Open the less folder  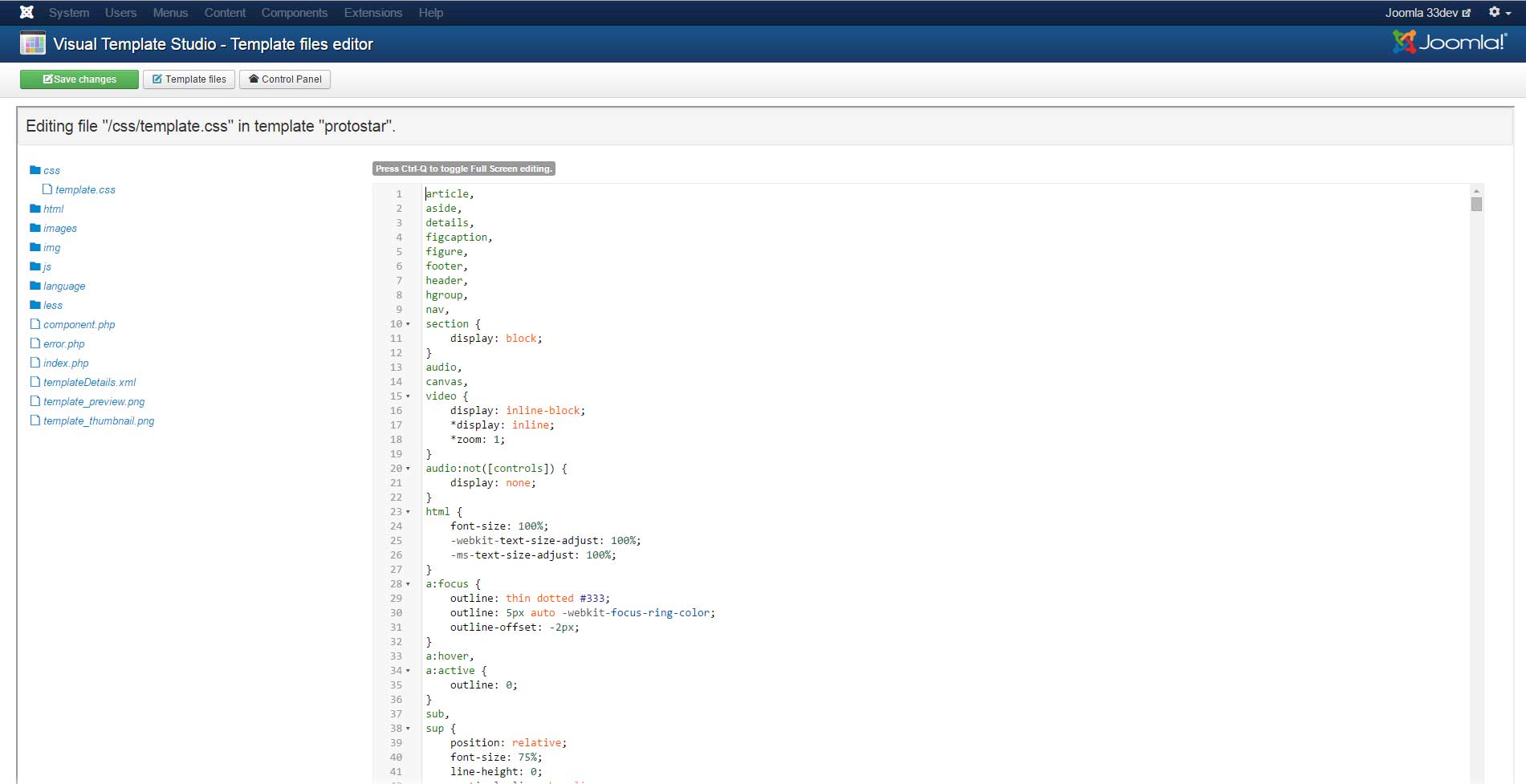[x=53, y=306]
